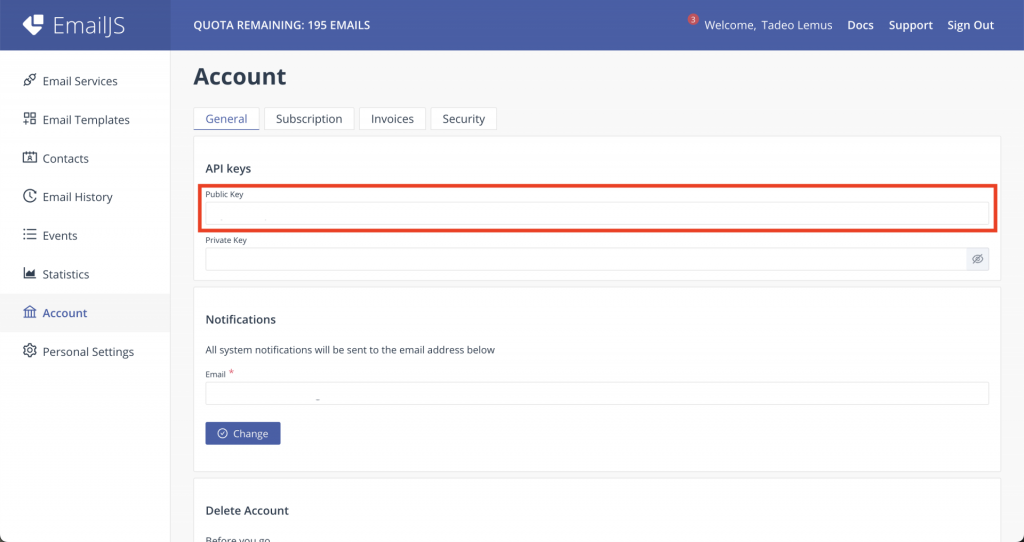Click the Account page title
1024x542 pixels.
tap(240, 76)
